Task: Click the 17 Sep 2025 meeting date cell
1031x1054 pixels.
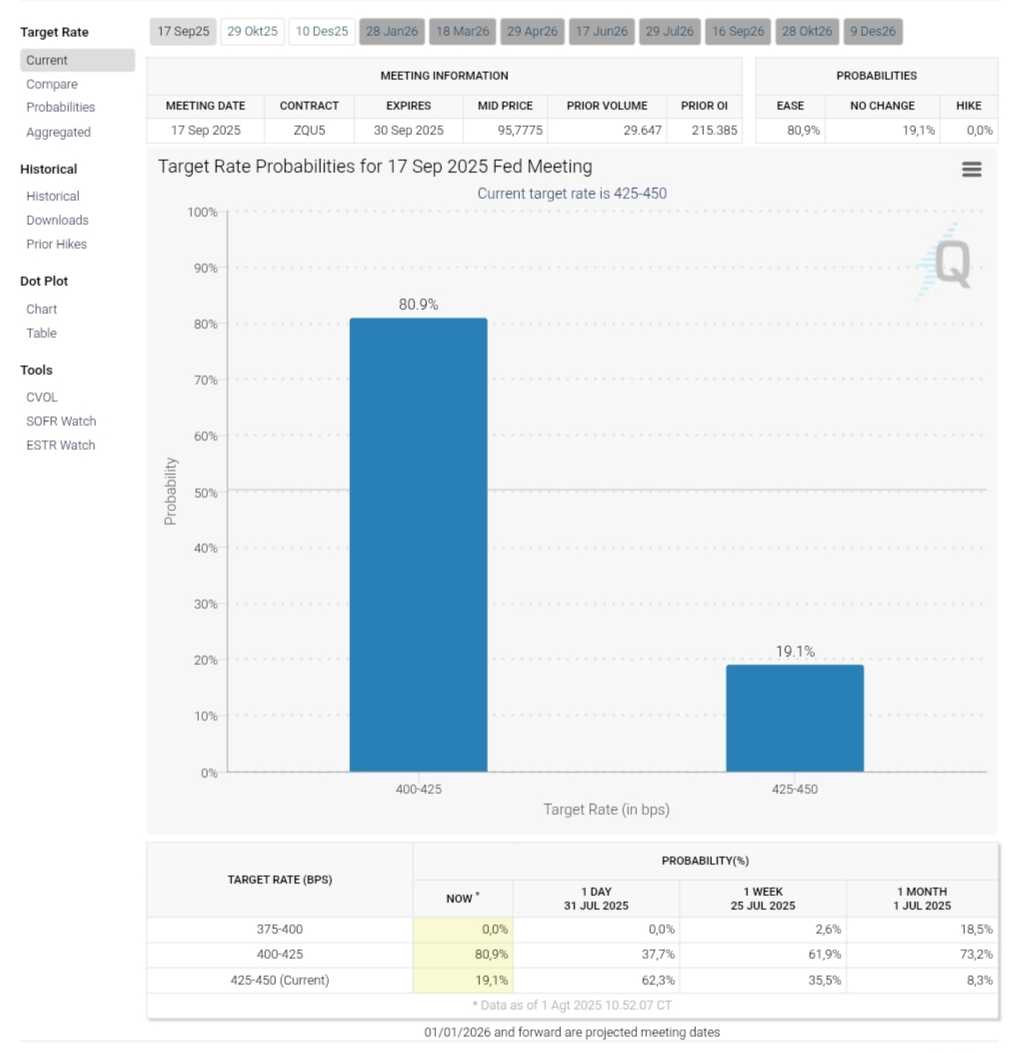Action: click(206, 130)
